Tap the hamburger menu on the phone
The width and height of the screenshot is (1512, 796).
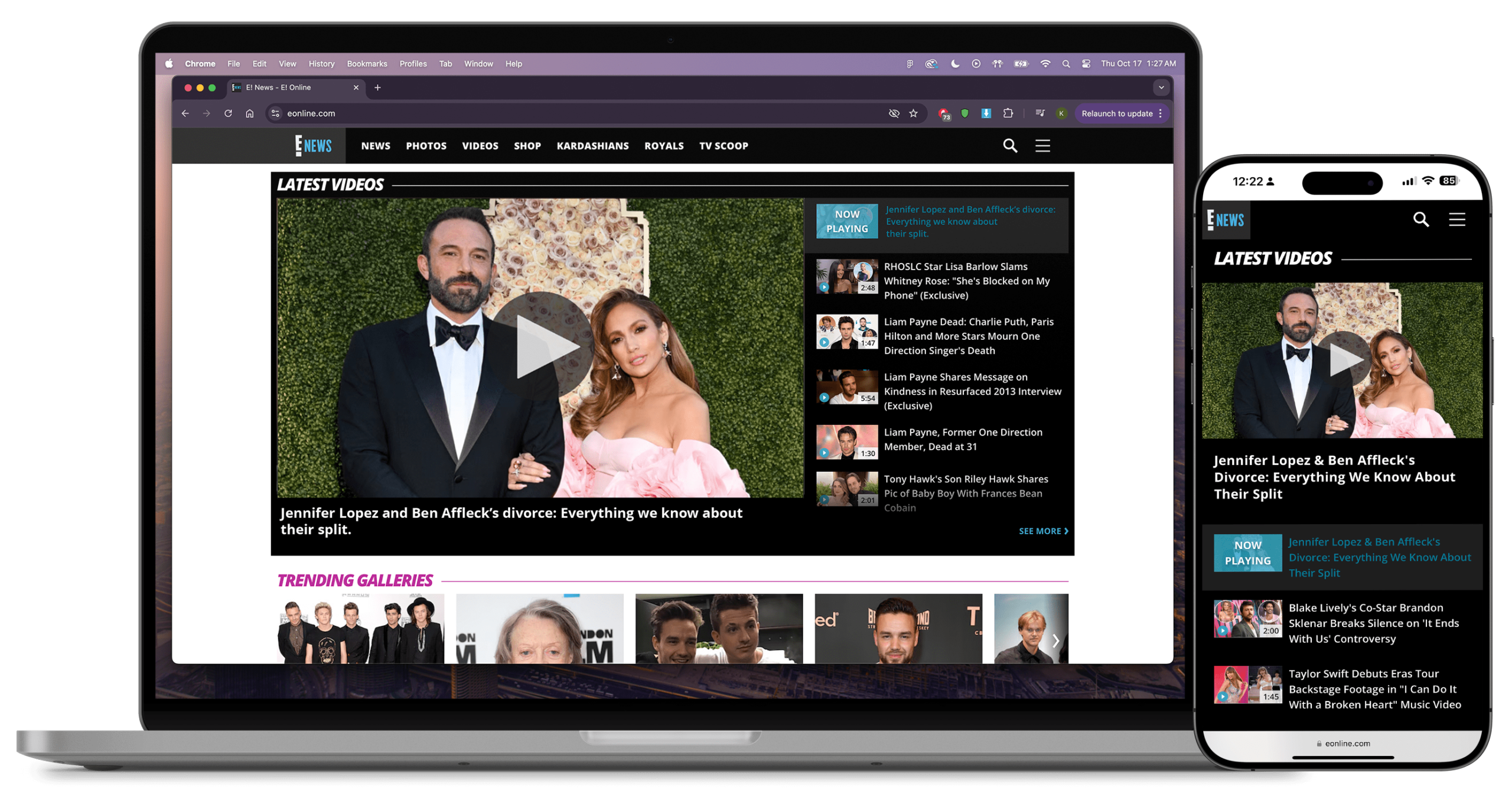click(x=1456, y=219)
